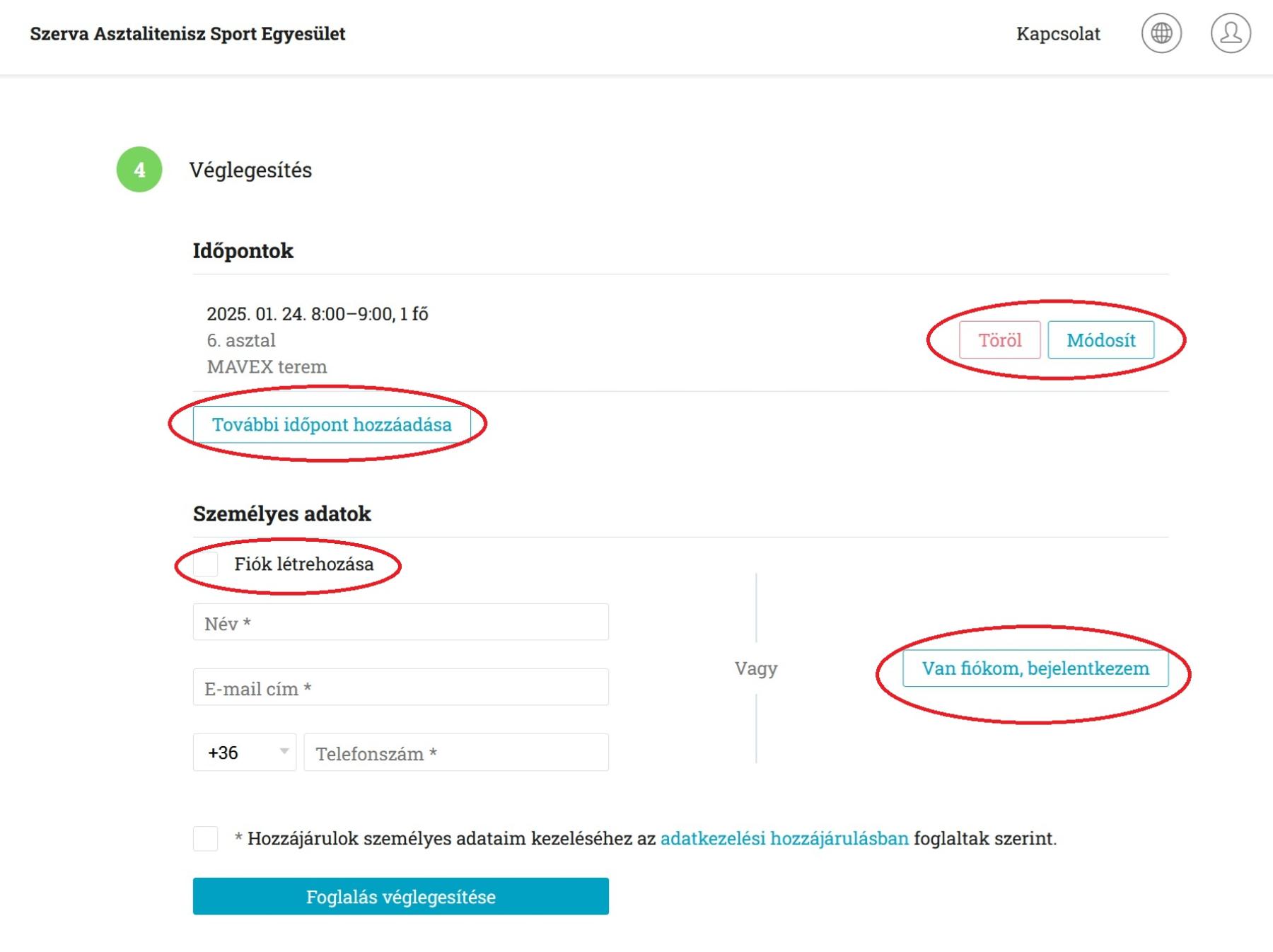The image size is (1273, 952).
Task: Add another slot via További időpont hozzáadása
Action: 332,424
